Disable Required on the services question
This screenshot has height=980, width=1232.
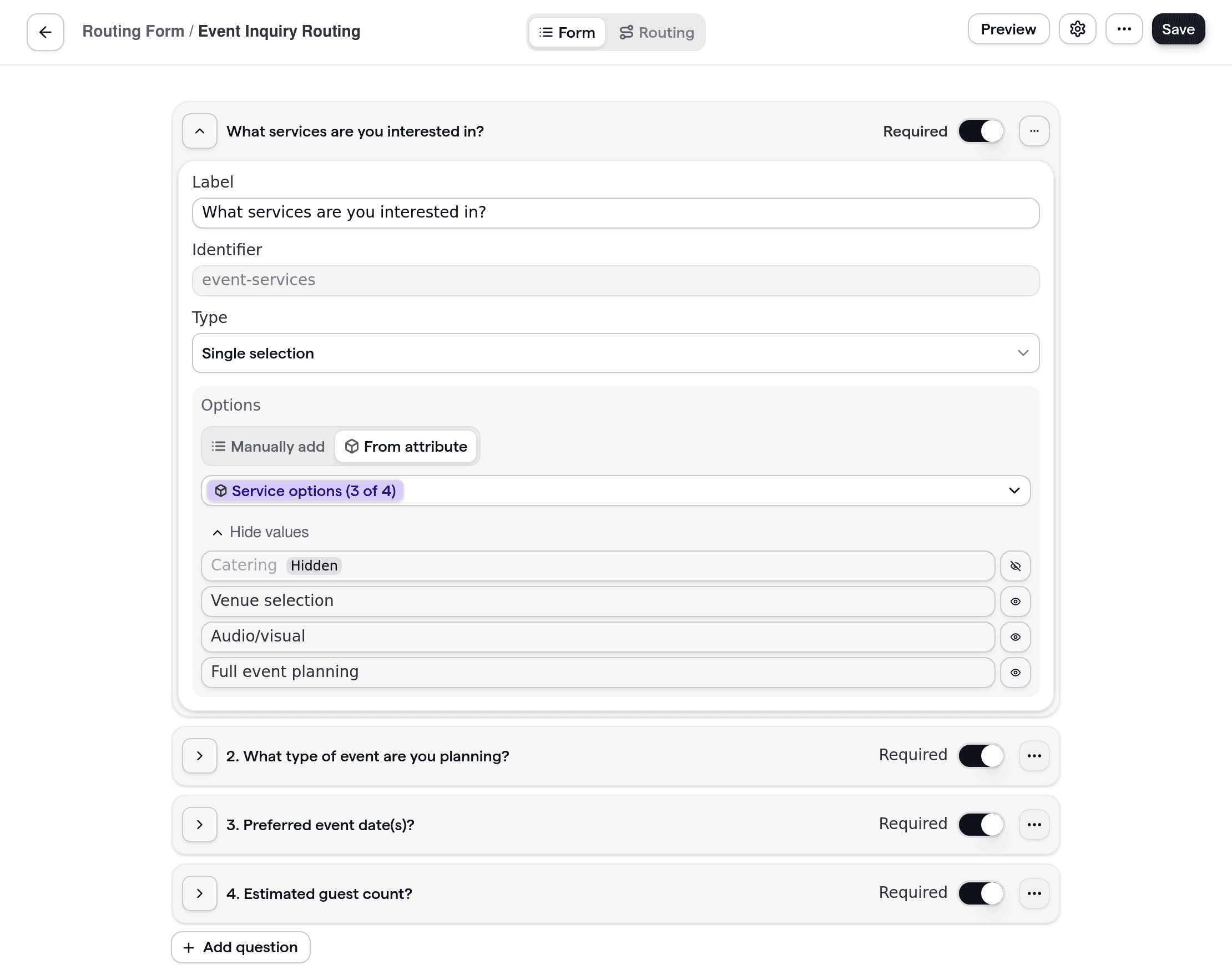981,131
